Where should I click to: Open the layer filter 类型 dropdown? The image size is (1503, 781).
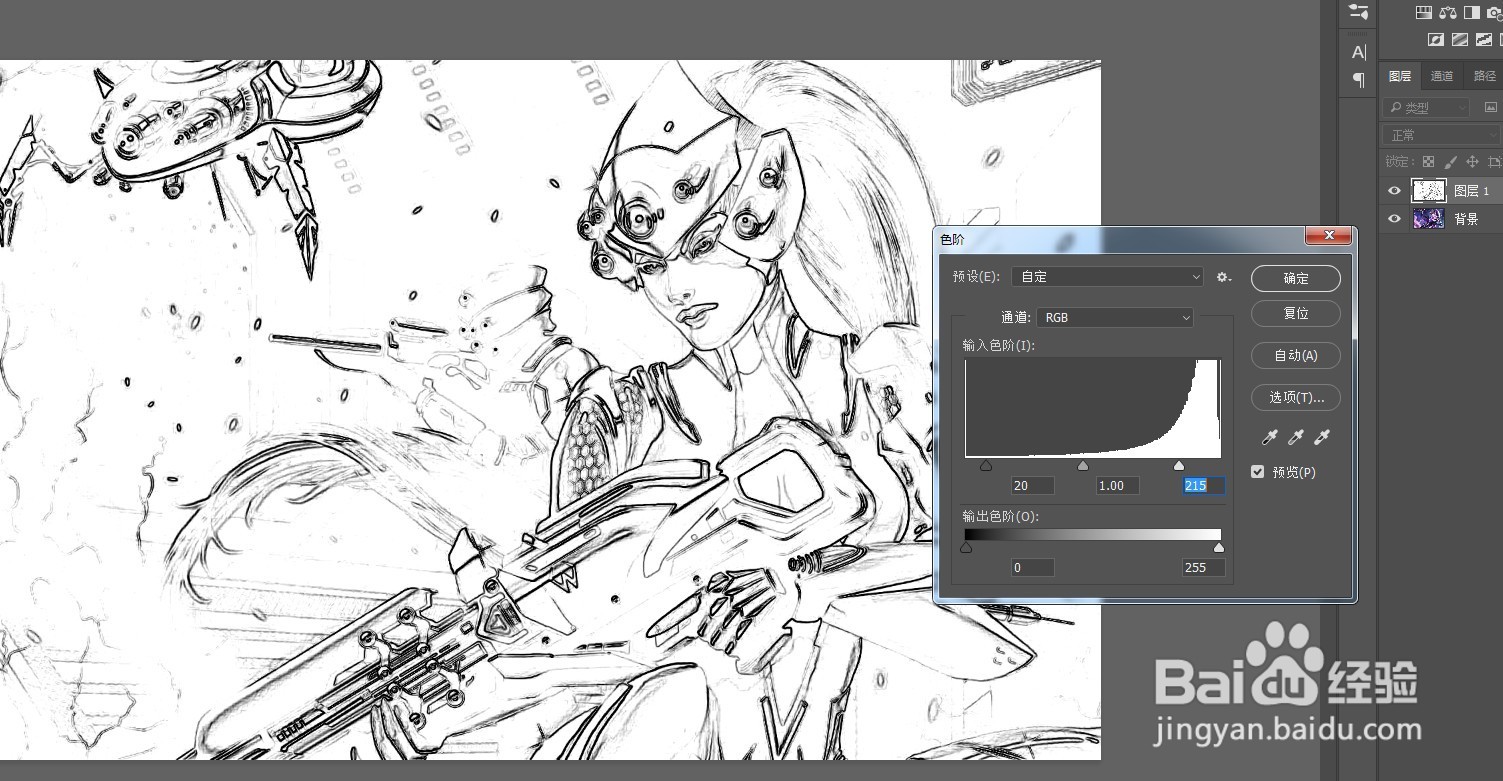(x=1427, y=107)
